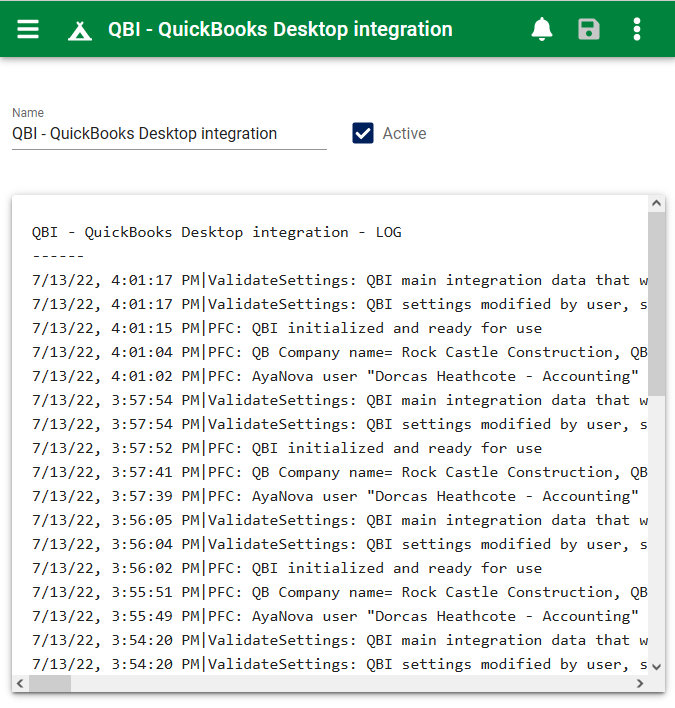Click the horizontal scrollbar thumb in log
The width and height of the screenshot is (675, 708).
pos(50,684)
